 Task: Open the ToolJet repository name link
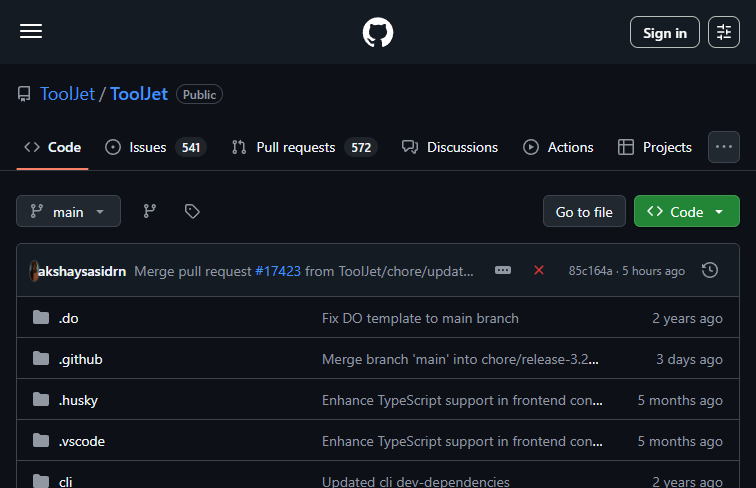[139, 94]
